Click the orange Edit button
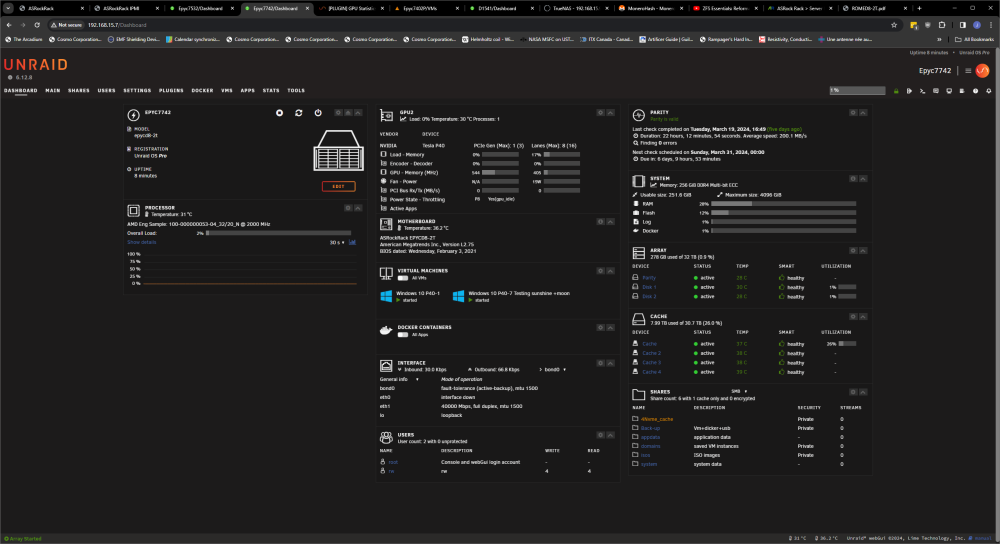The width and height of the screenshot is (1000, 544). [339, 186]
